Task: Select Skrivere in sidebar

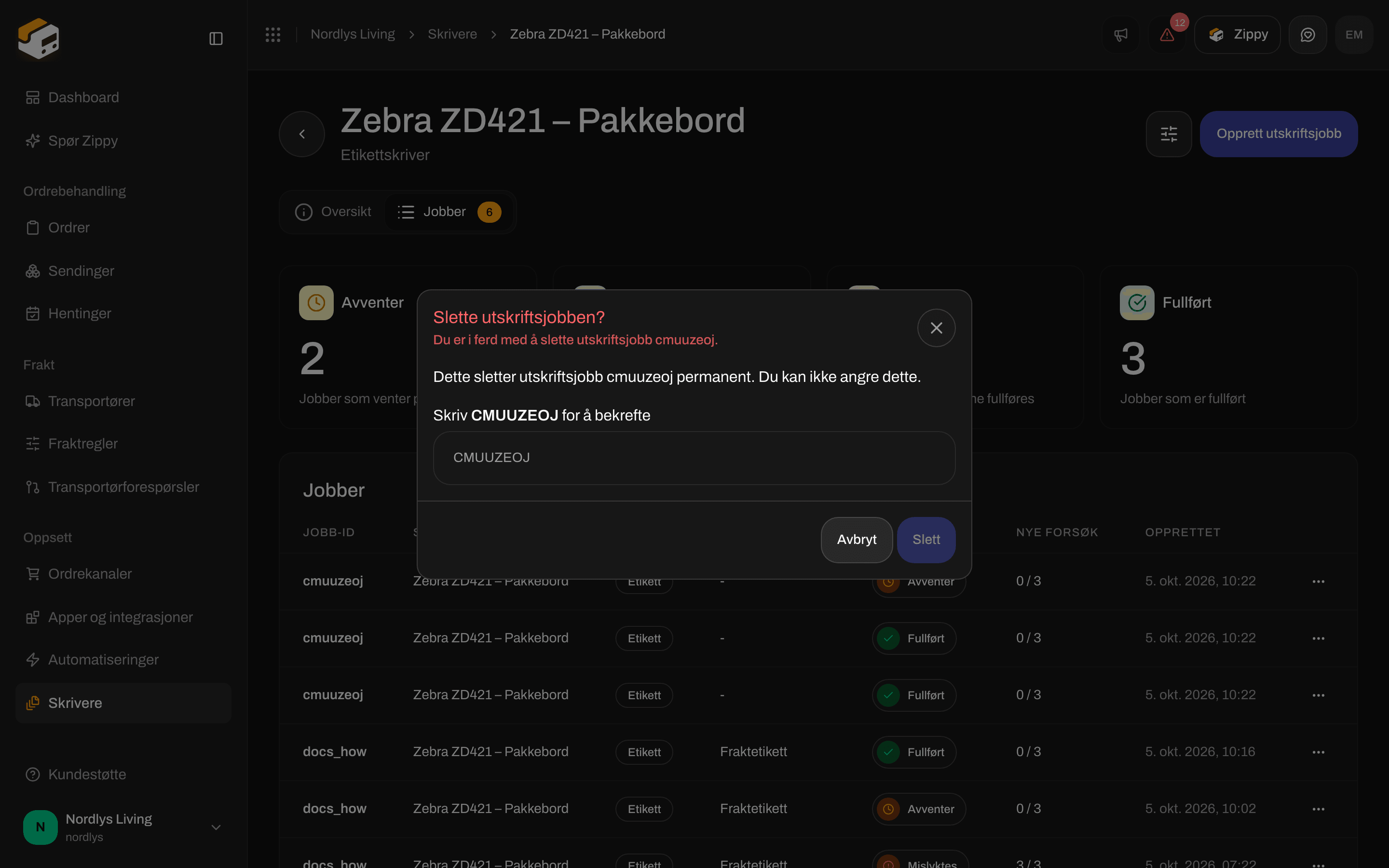Action: click(x=123, y=703)
